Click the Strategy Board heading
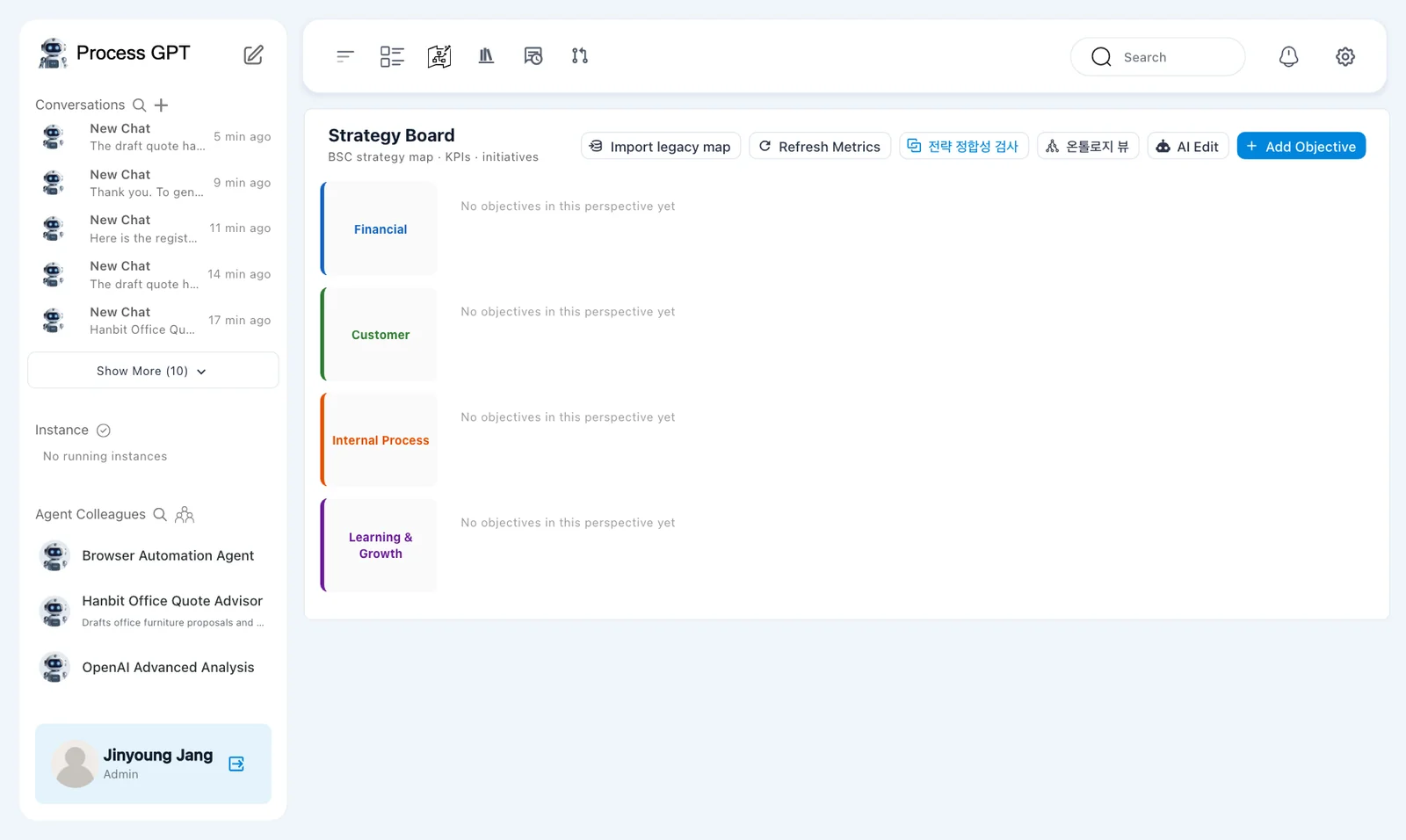The image size is (1406, 840). tap(391, 135)
